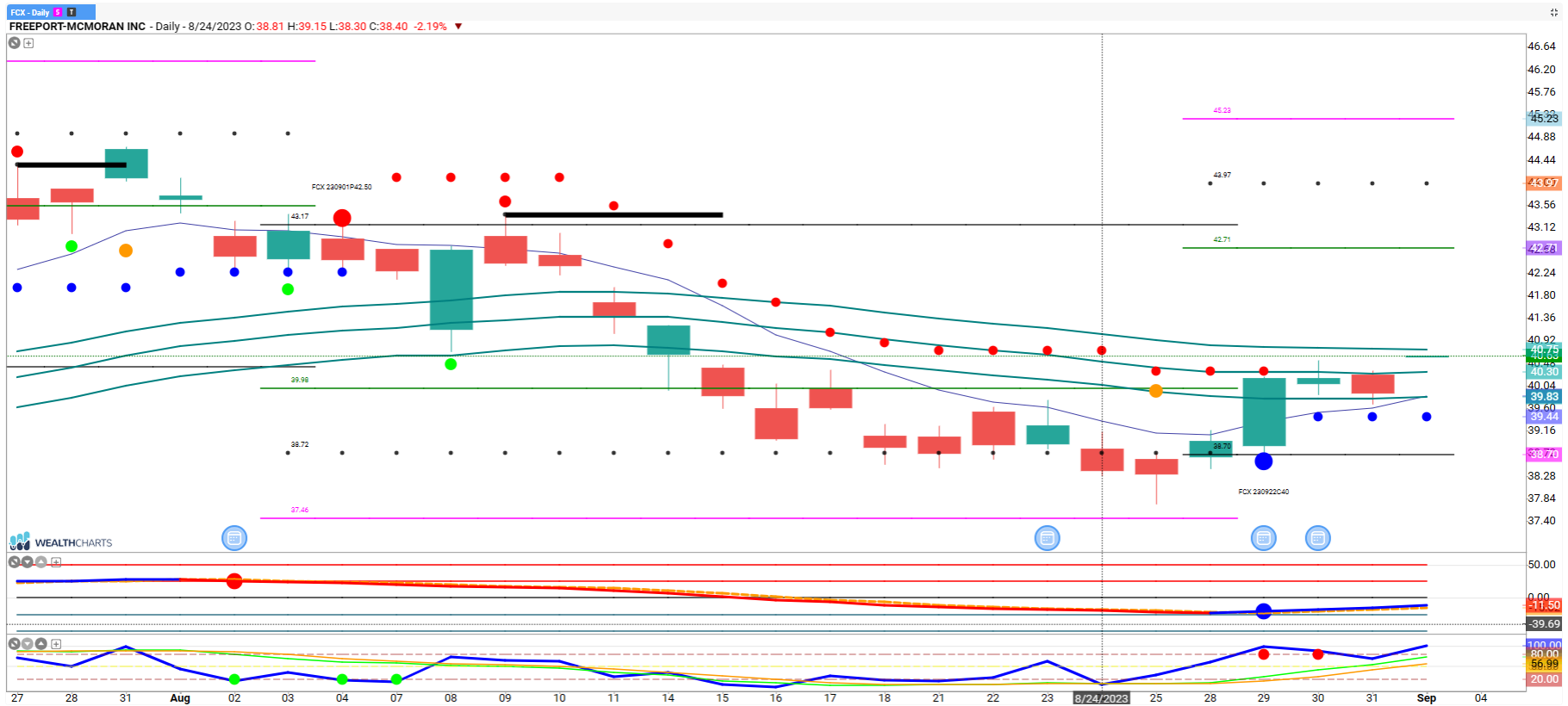This screenshot has height=706, width=1568.
Task: Click the green 42.71 level label
Action: coord(1222,239)
